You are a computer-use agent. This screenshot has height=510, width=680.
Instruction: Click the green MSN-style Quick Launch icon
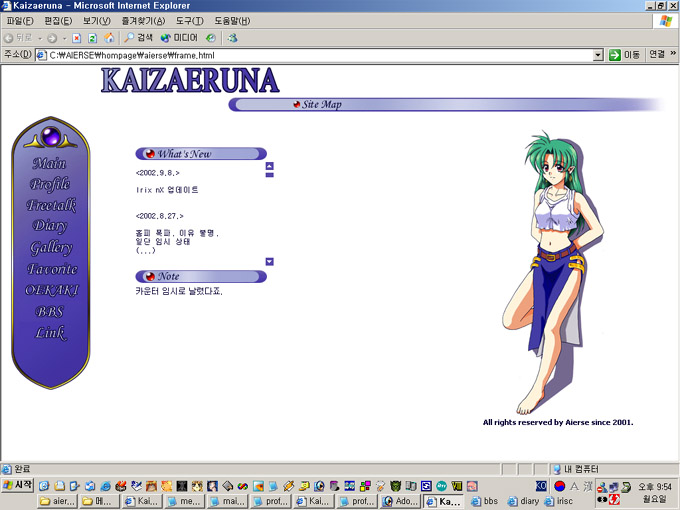click(x=441, y=486)
